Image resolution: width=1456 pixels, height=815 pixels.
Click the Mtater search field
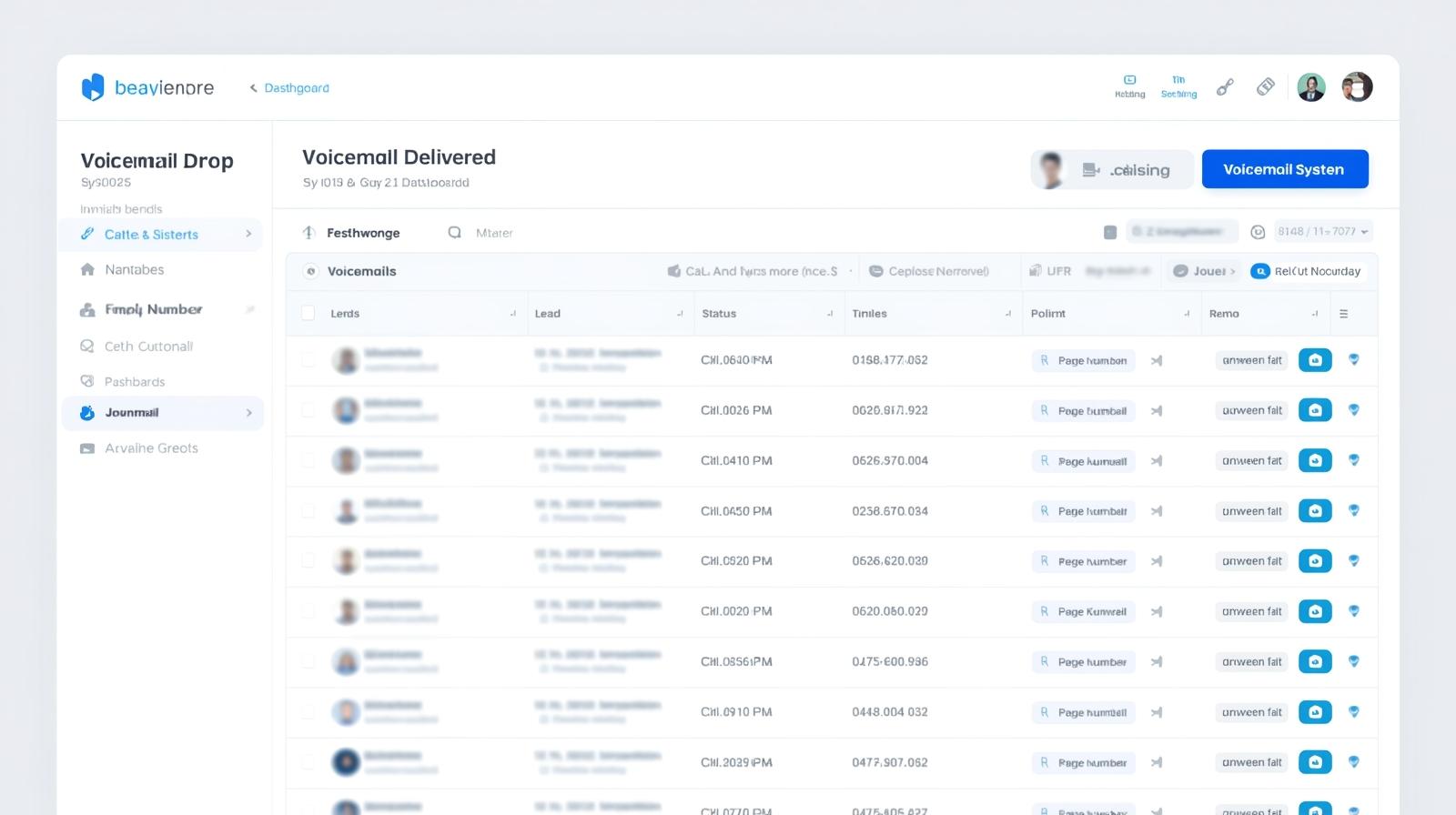[x=494, y=234]
